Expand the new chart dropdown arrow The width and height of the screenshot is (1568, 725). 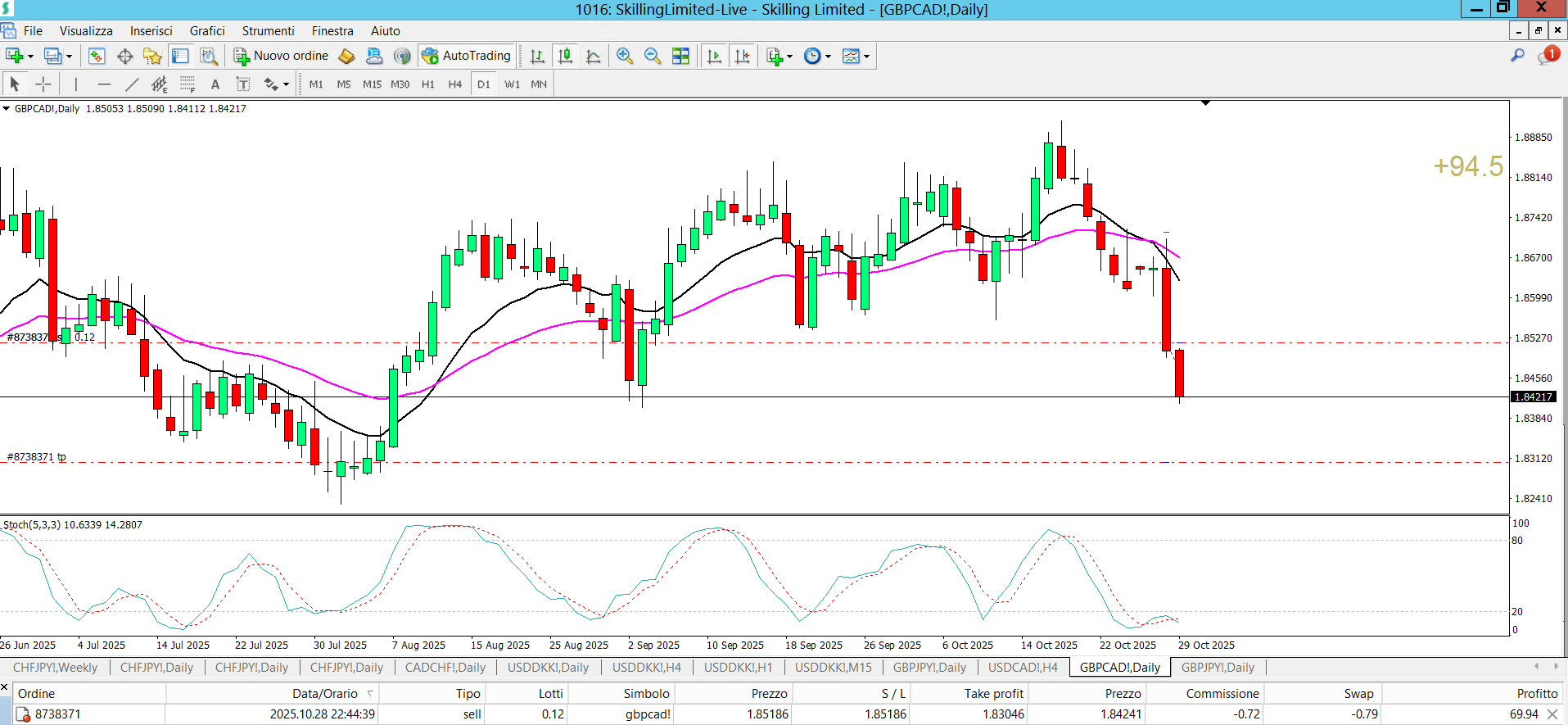point(30,57)
